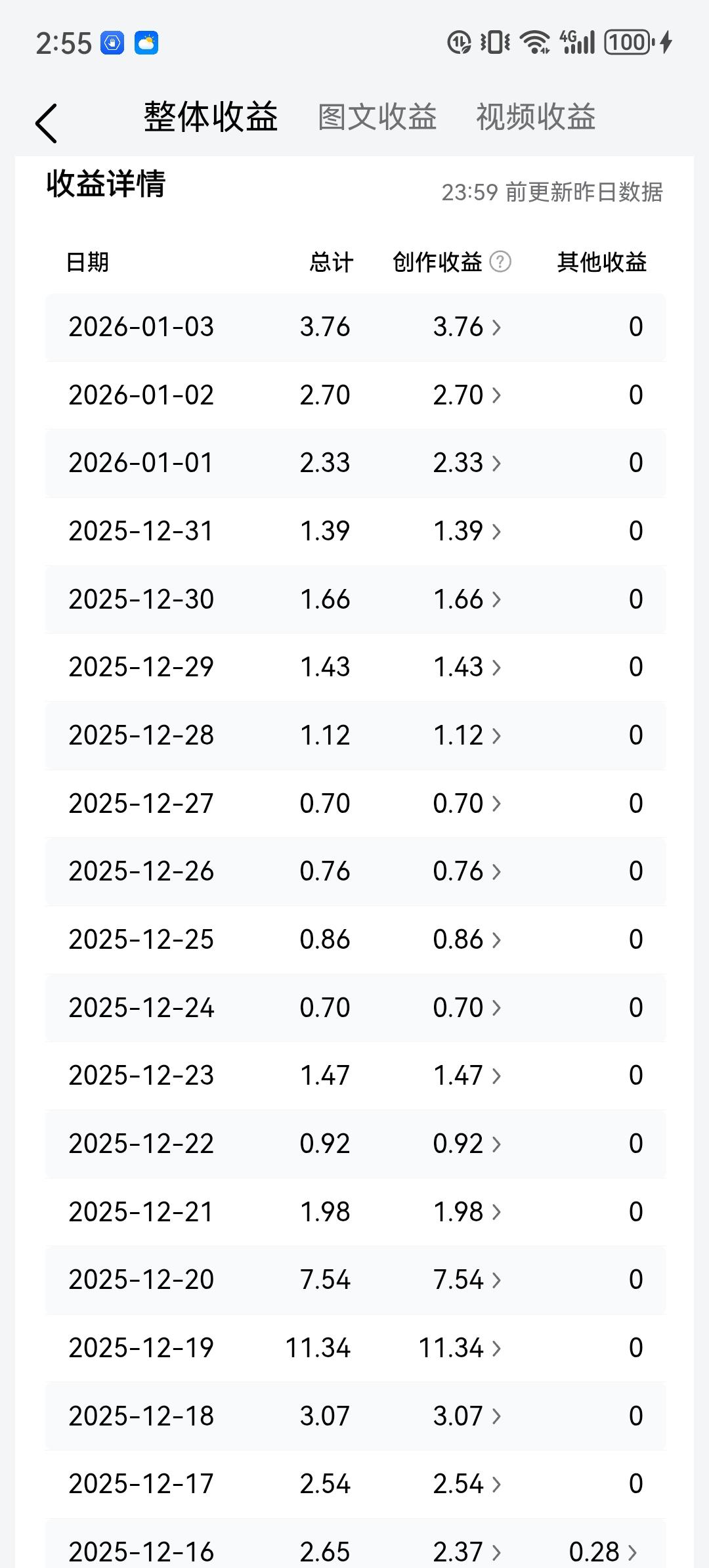Screen dimensions: 709x1568
Task: Select the 2025-12-25 earnings row
Action: (x=355, y=940)
